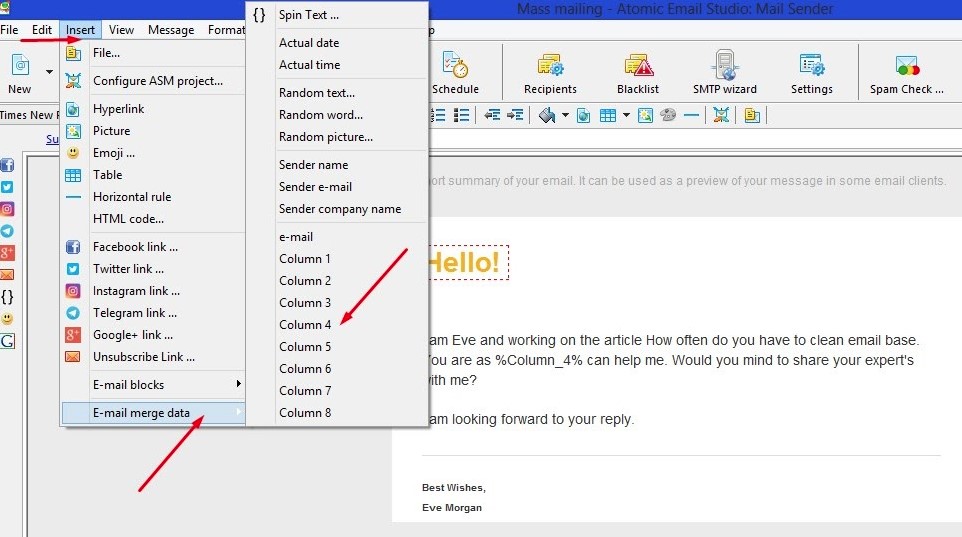
Task: Launch the SMTP wizard
Action: click(x=725, y=72)
